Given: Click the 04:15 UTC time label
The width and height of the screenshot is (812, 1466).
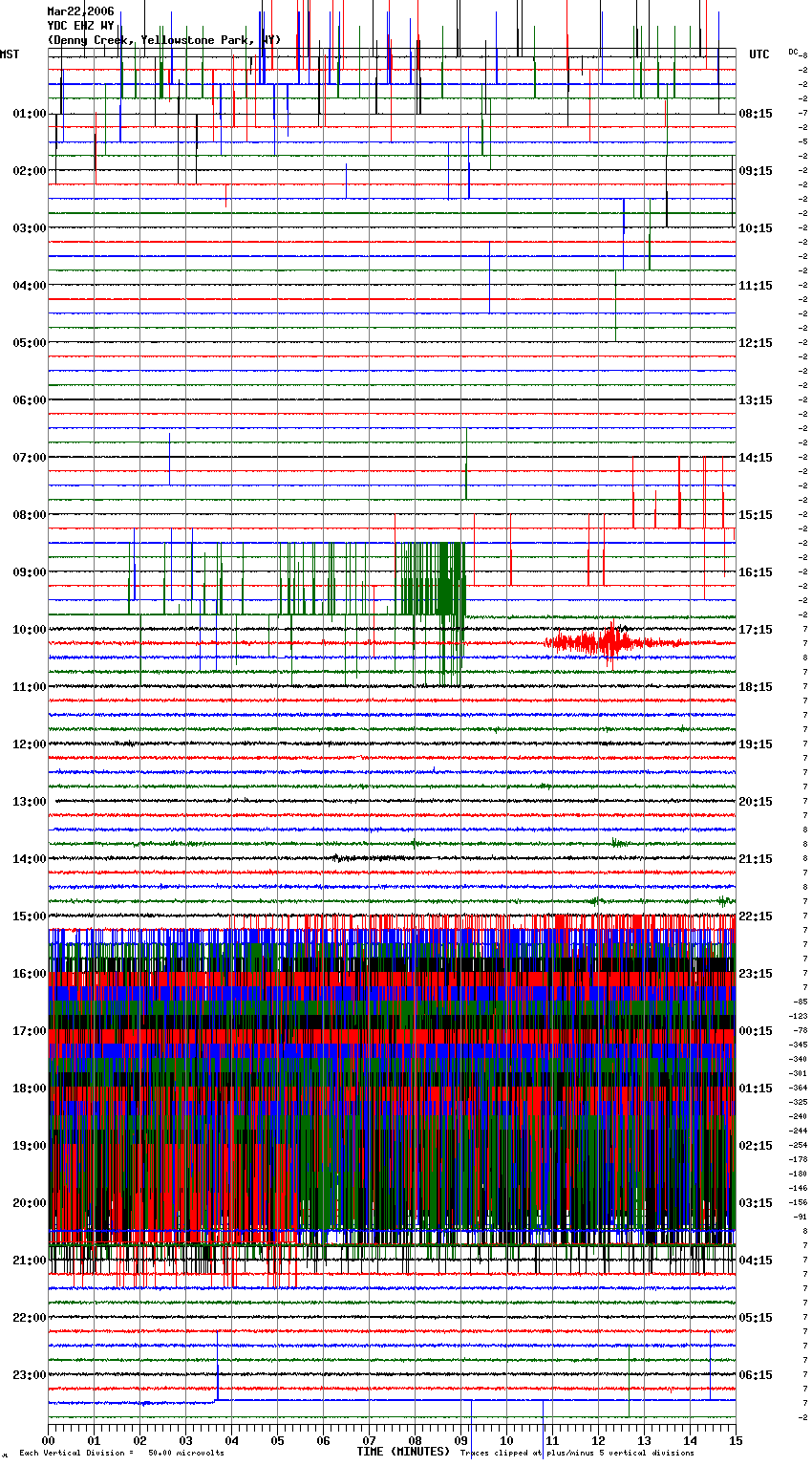Looking at the screenshot, I should coord(756,1261).
